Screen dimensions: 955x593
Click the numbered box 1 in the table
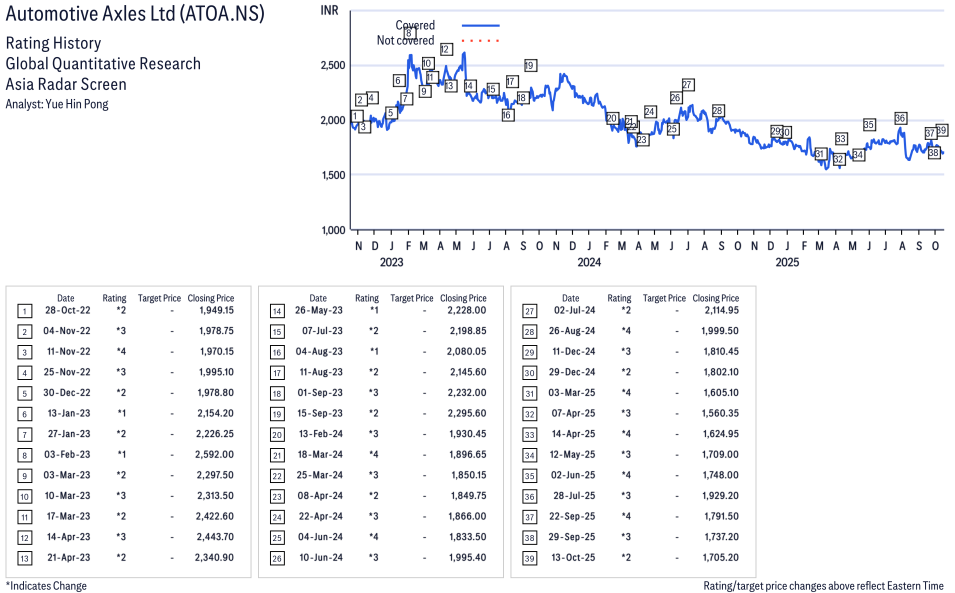click(24, 311)
